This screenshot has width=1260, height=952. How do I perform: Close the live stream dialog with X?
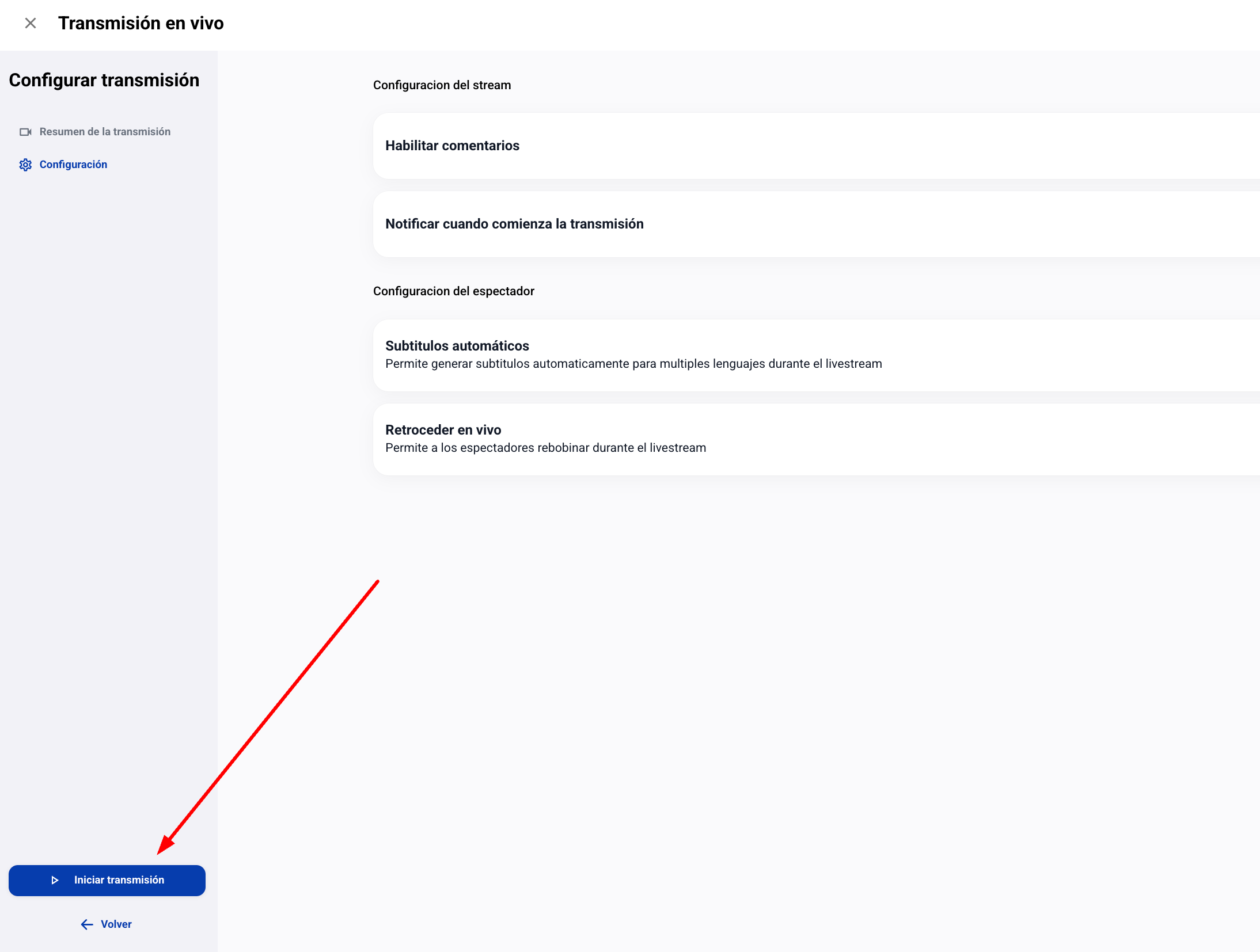tap(31, 23)
